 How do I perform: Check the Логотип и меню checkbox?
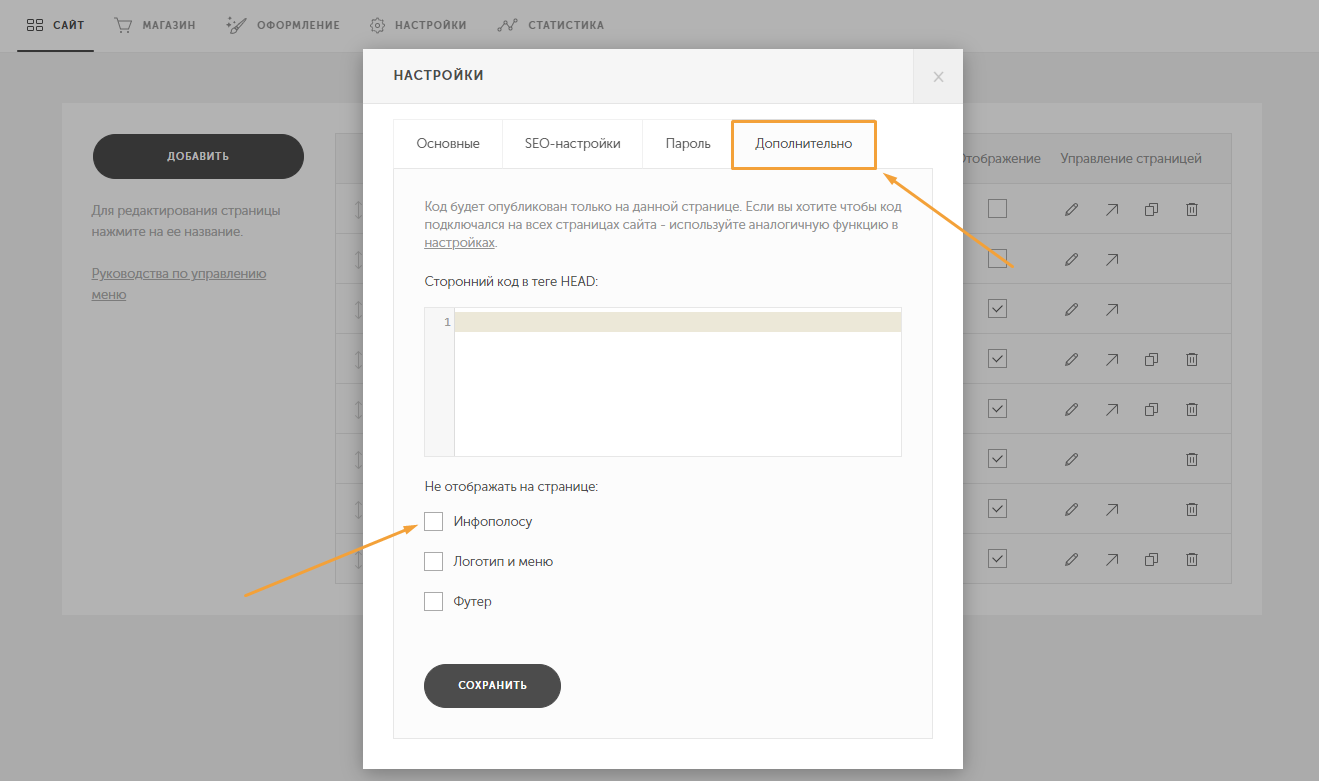433,562
